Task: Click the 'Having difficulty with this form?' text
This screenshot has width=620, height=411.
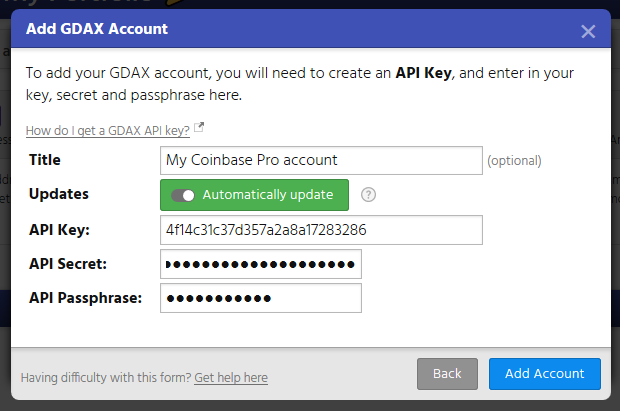Action: [105, 377]
